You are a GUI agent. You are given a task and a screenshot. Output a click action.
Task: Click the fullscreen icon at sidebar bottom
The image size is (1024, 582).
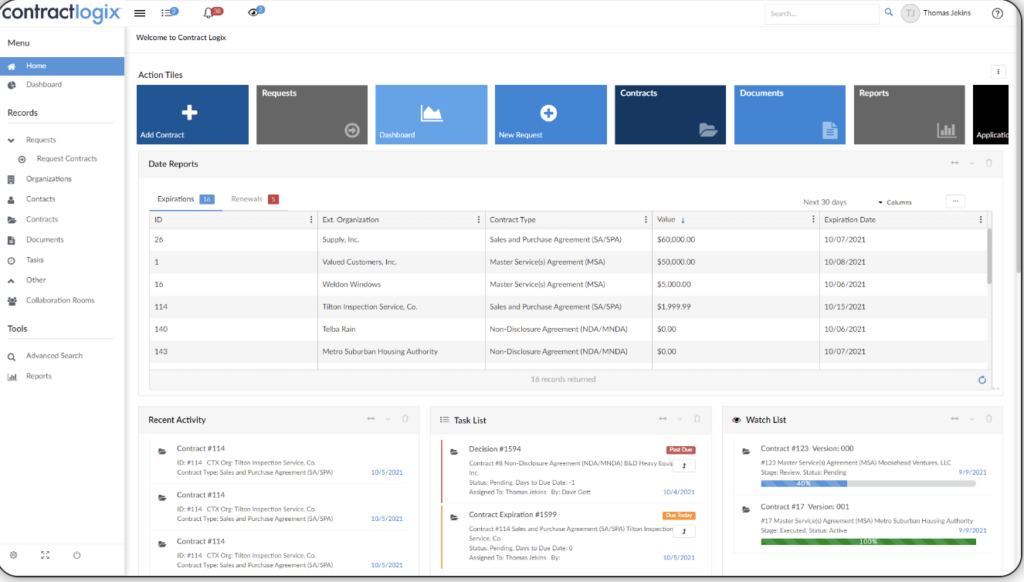pyautogui.click(x=45, y=555)
